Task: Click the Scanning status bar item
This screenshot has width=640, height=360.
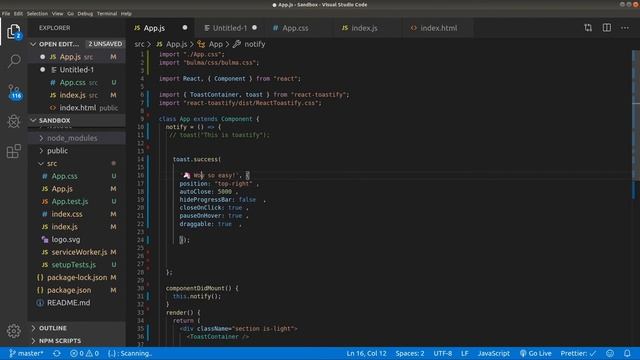Action: coord(130,353)
